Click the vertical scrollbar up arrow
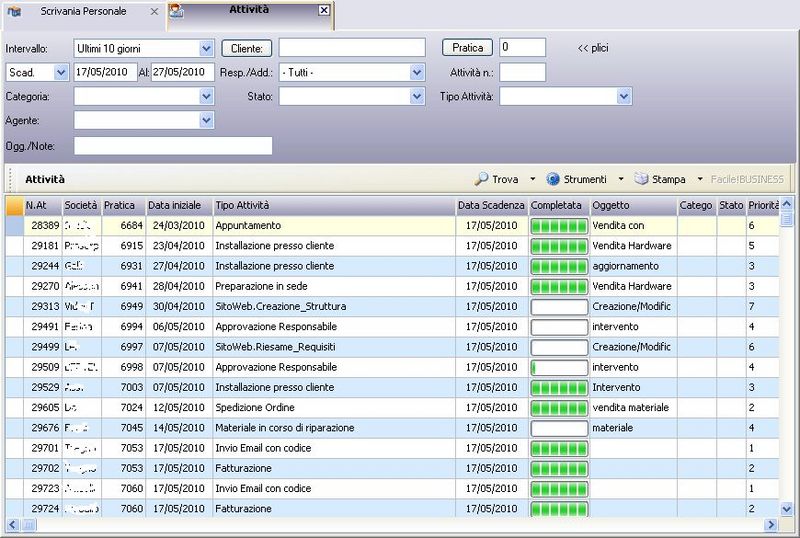 786,204
